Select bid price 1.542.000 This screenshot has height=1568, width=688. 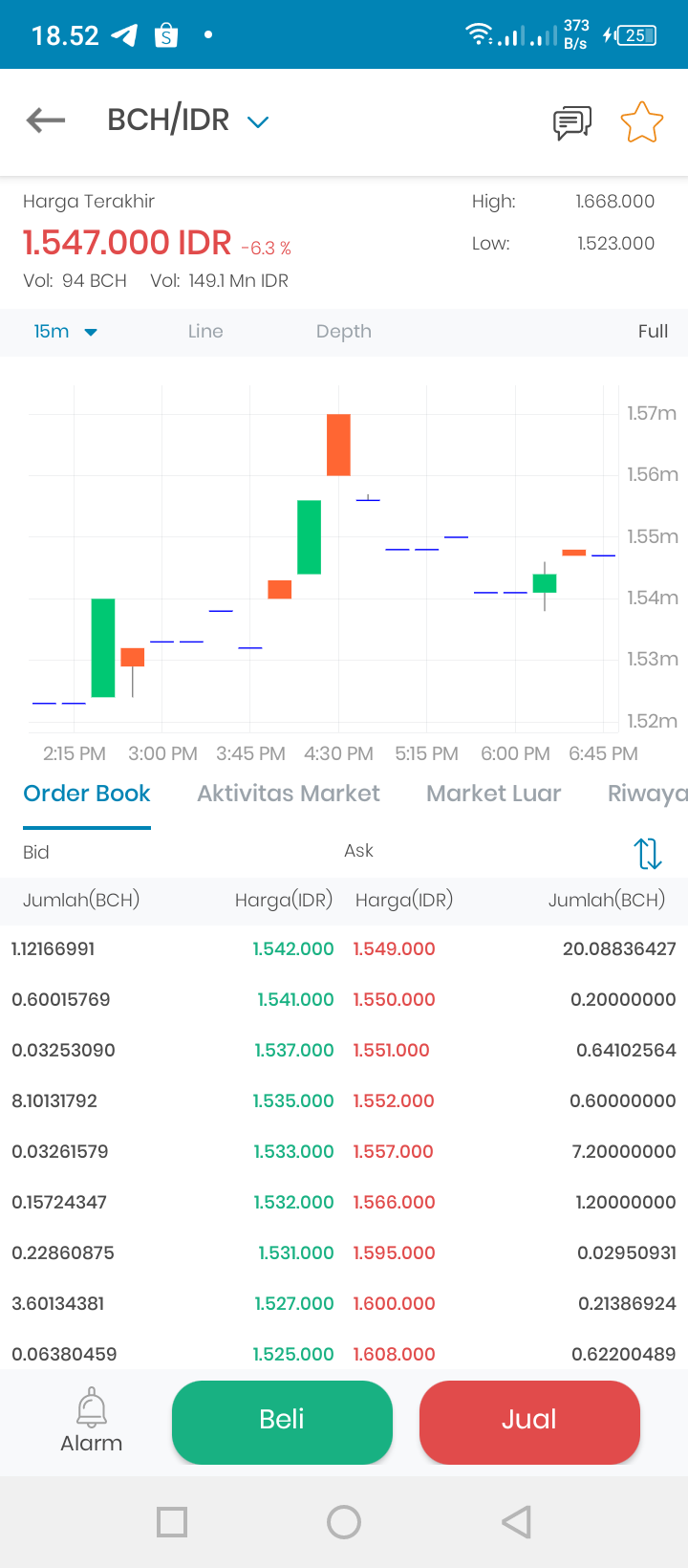coord(293,949)
